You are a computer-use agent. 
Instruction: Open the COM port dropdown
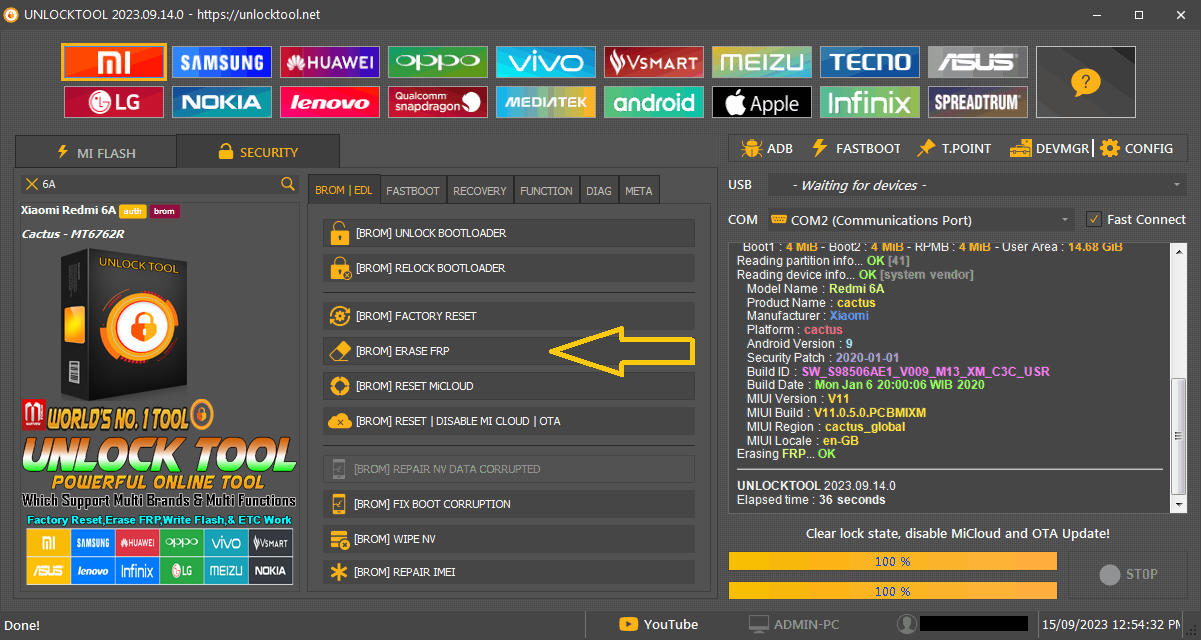pyautogui.click(x=1066, y=220)
